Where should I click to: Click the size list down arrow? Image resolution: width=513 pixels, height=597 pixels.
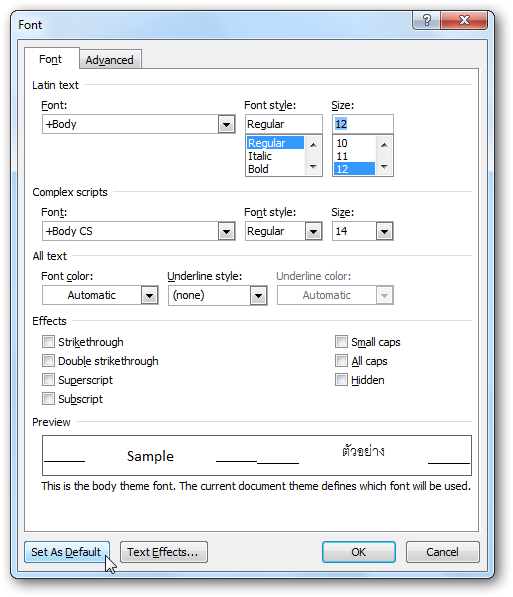pos(384,167)
